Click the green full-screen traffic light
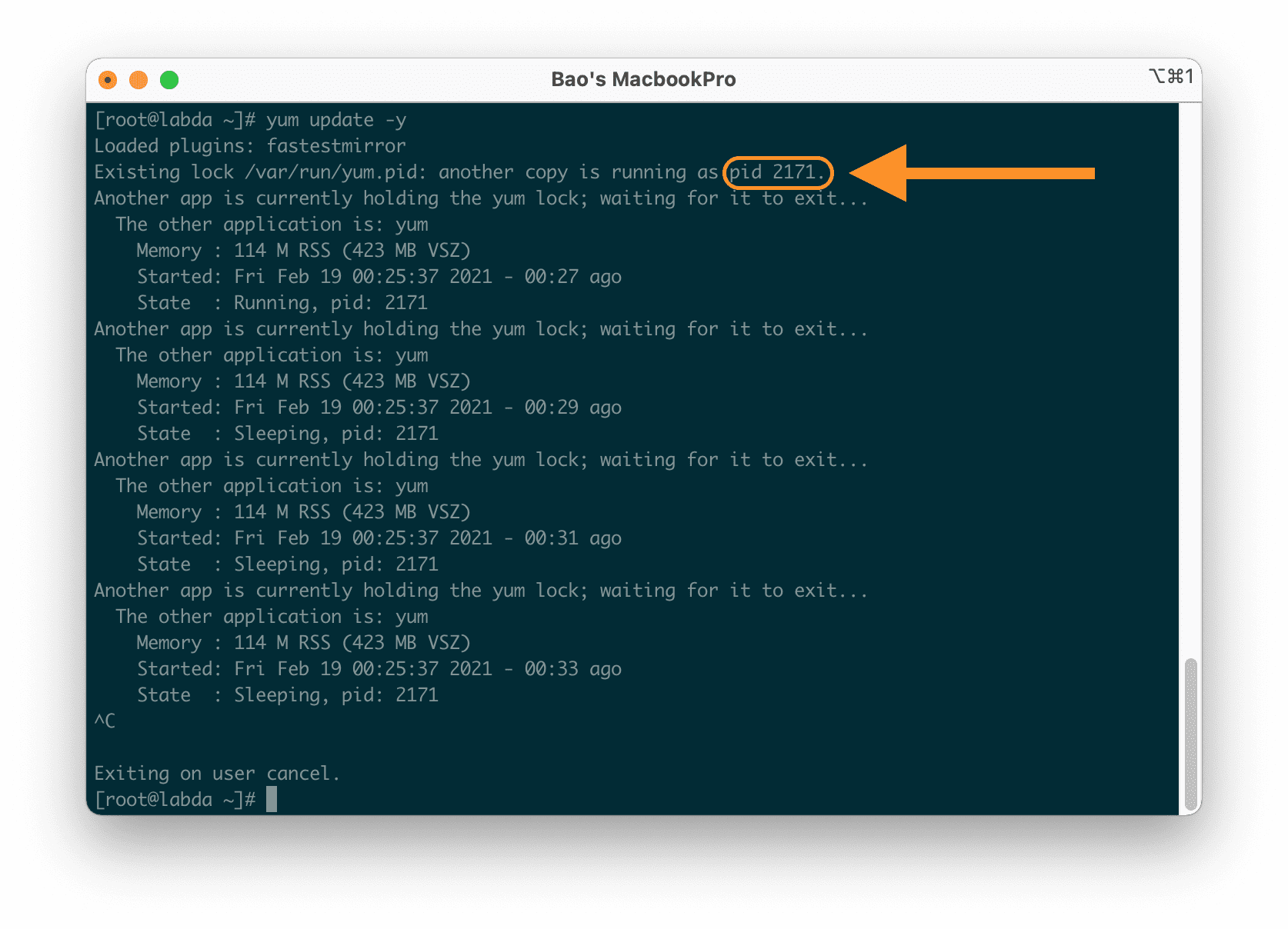Viewport: 1288px width, 929px height. (x=169, y=79)
